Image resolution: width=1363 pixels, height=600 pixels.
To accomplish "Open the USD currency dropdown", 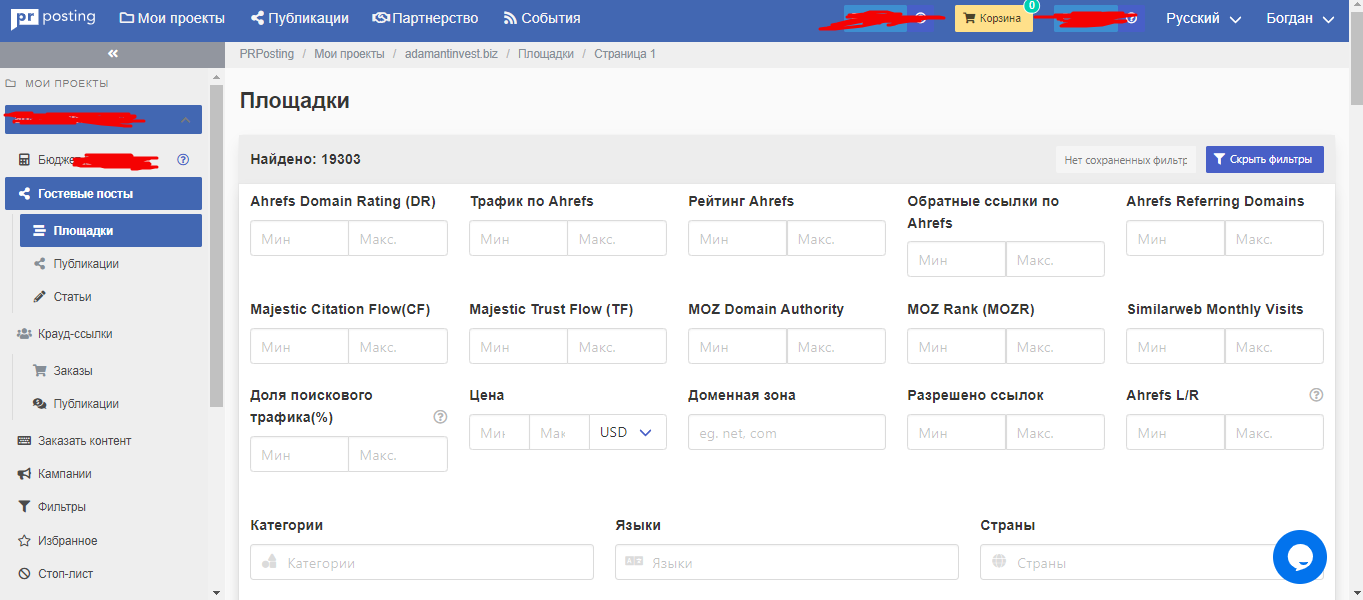I will (627, 433).
